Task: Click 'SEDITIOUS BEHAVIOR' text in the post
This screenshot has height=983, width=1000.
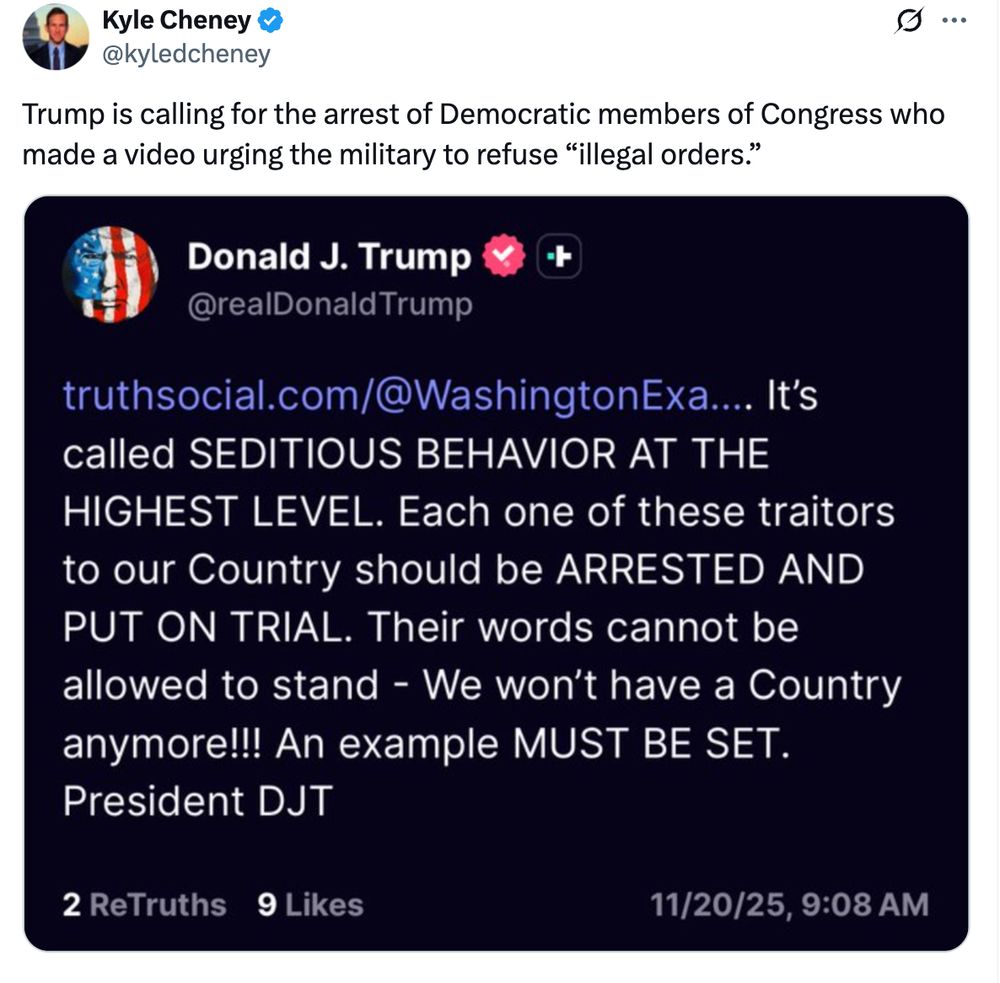Action: 402,454
